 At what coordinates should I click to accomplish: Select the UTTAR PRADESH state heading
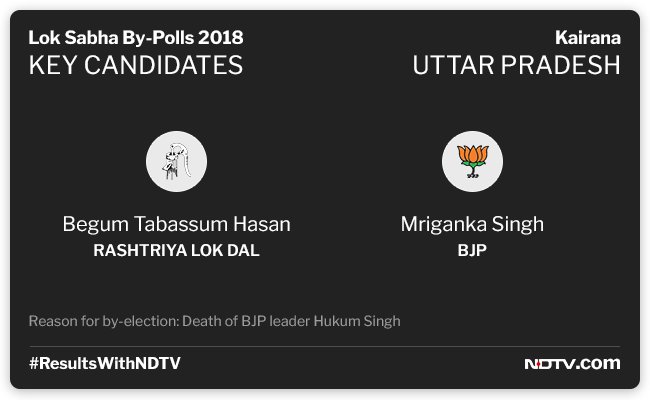click(x=517, y=65)
